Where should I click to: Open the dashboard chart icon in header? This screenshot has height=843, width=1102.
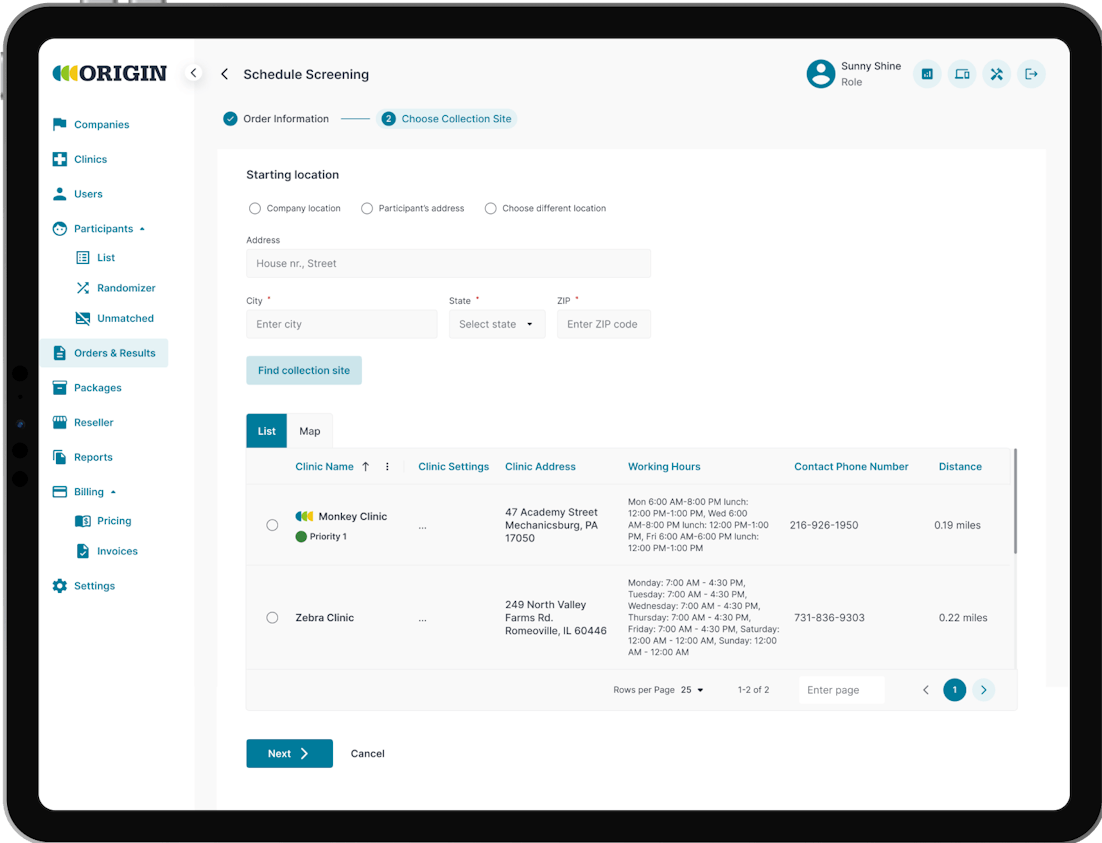[927, 74]
